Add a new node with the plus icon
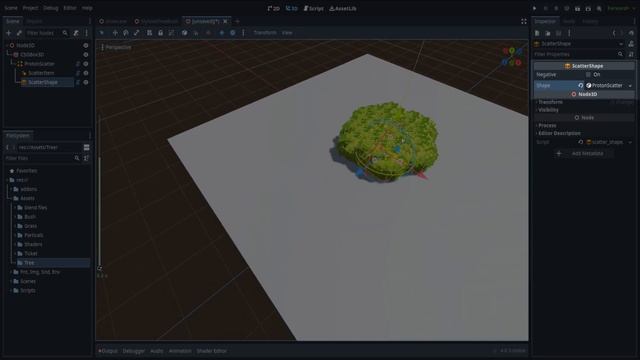Image resolution: width=640 pixels, height=360 pixels. [9, 33]
